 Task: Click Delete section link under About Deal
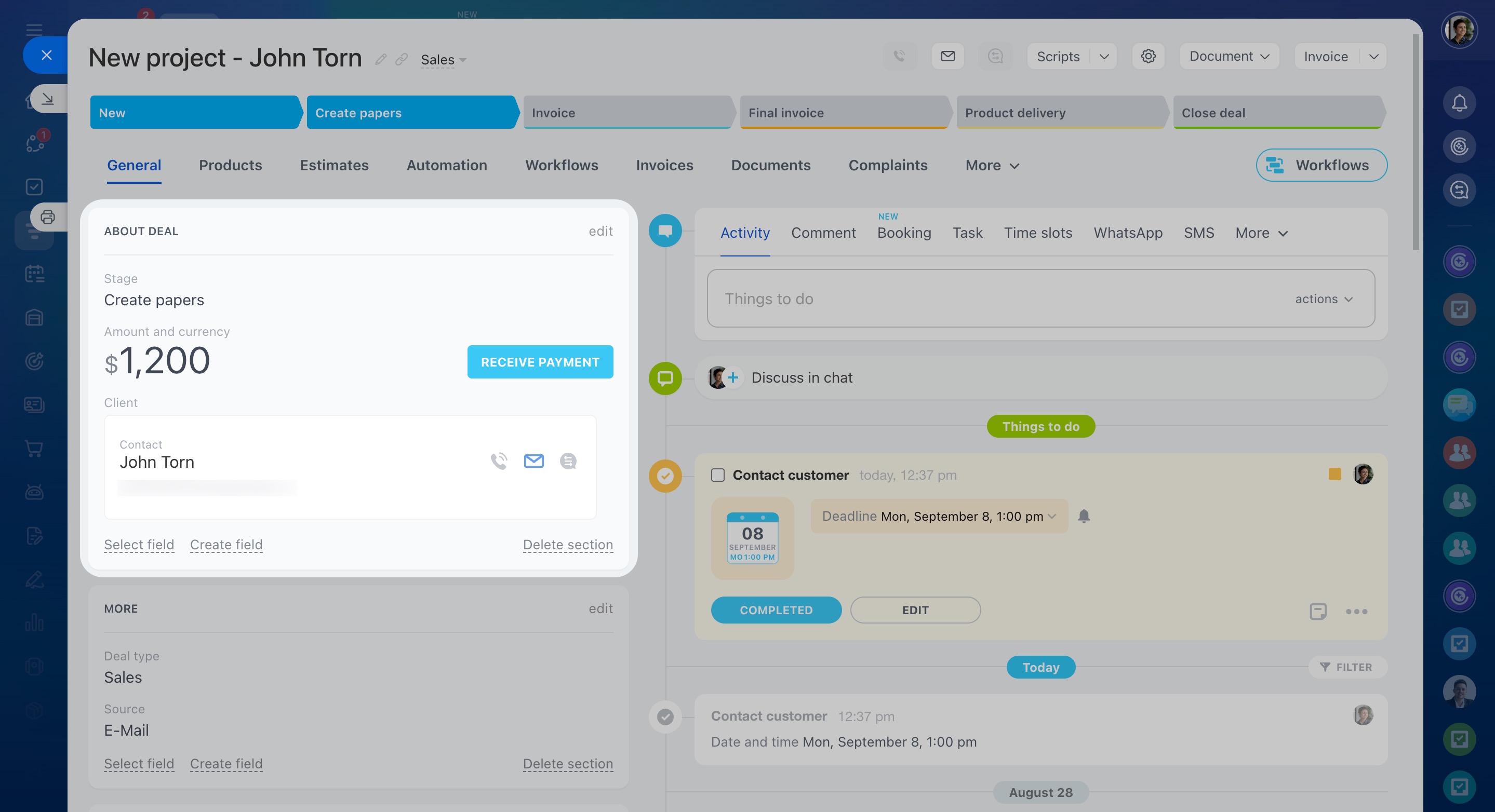coord(568,545)
